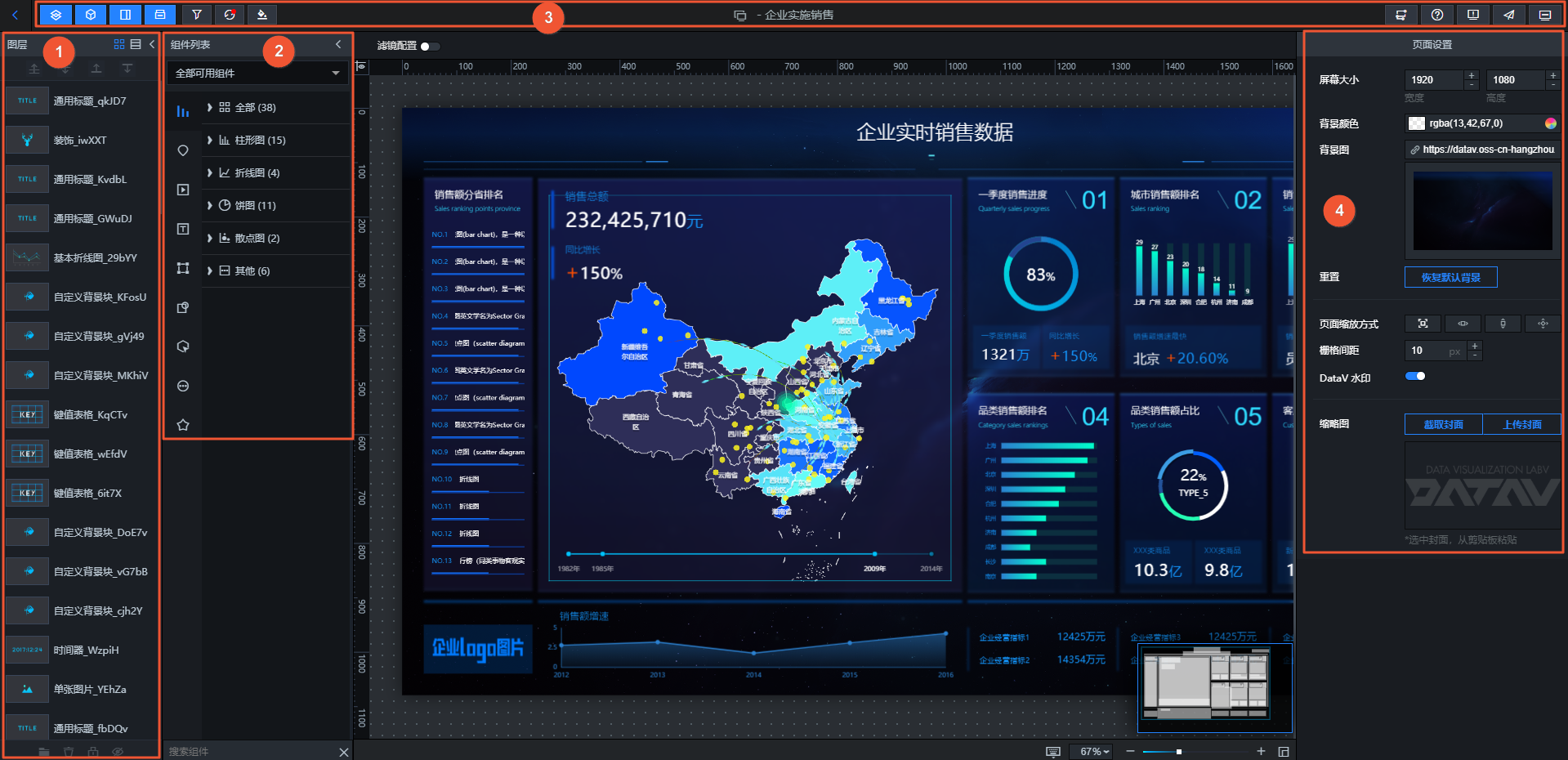
Task: Click the rgba background color swatch
Action: [x=1417, y=123]
